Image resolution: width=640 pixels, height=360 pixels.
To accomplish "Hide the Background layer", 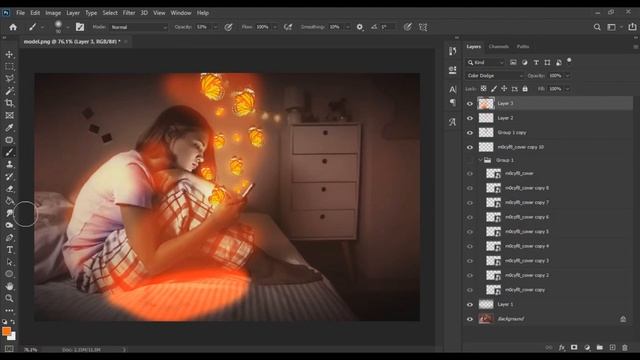I will point(470,319).
